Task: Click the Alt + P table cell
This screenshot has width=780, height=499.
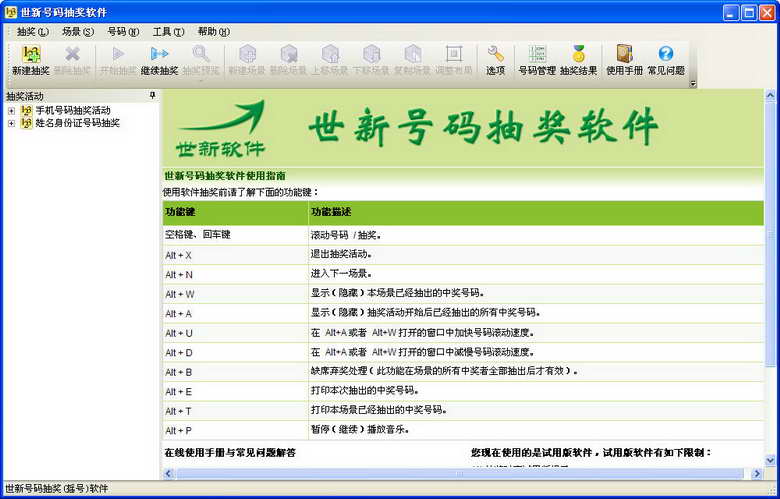Action: click(x=235, y=431)
